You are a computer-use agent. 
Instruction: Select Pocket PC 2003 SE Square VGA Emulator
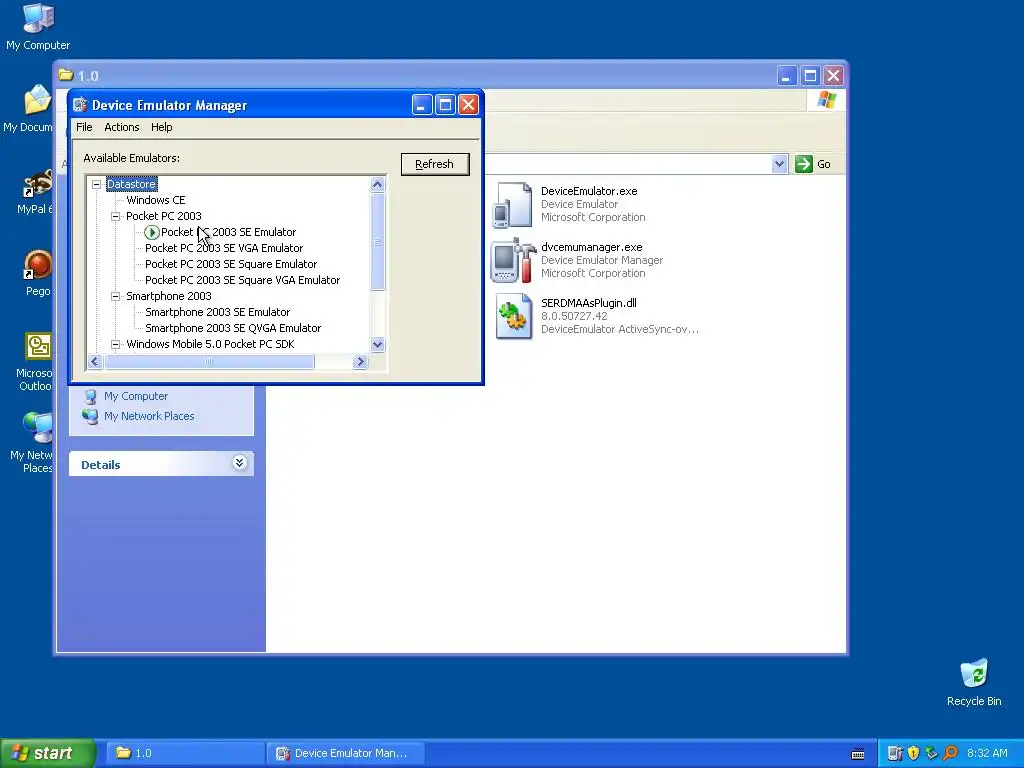click(x=242, y=280)
